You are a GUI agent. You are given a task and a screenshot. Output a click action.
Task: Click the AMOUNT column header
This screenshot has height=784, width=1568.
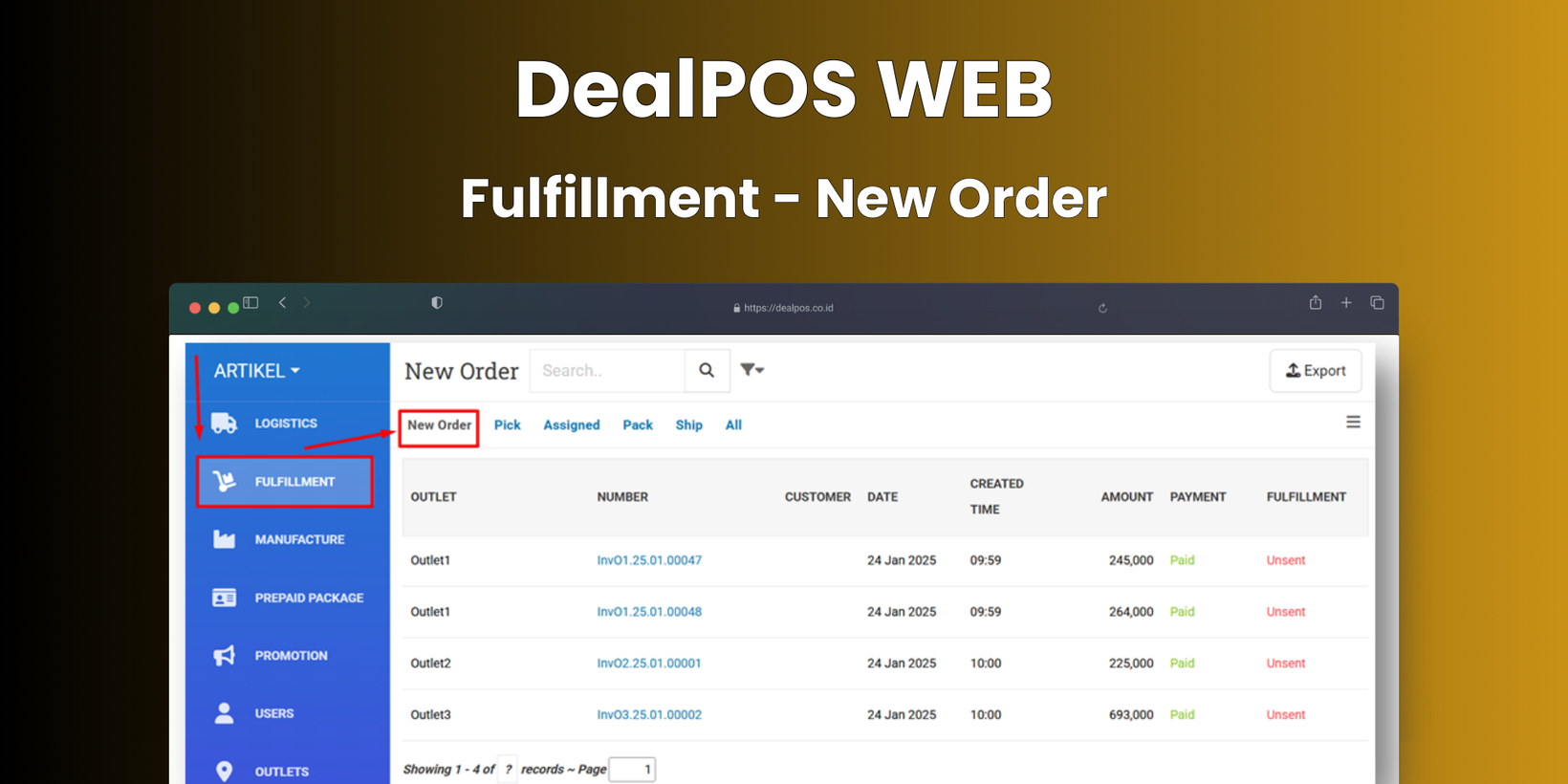1126,497
